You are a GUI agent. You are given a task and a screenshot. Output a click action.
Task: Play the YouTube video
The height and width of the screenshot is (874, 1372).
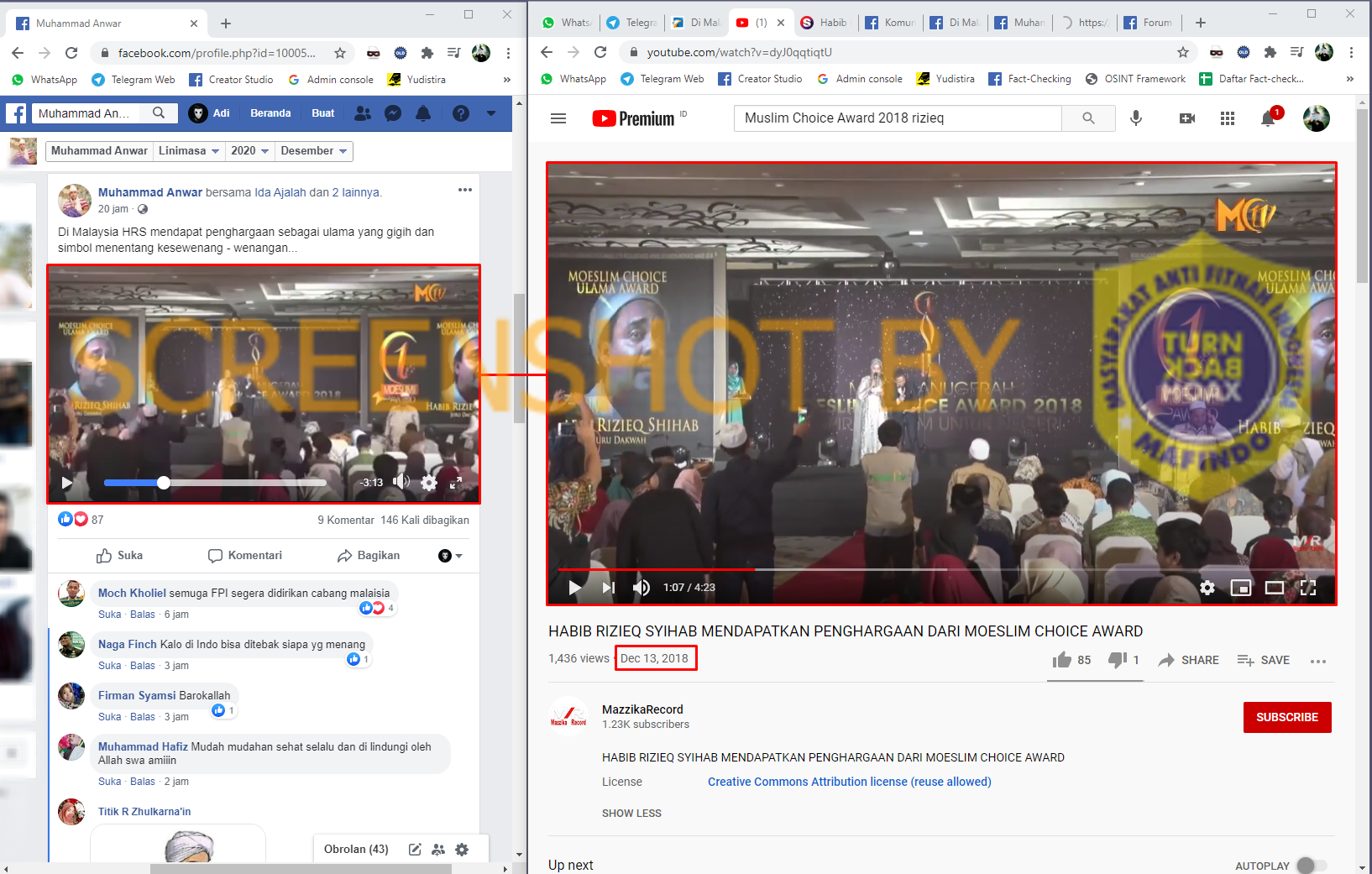tap(575, 588)
